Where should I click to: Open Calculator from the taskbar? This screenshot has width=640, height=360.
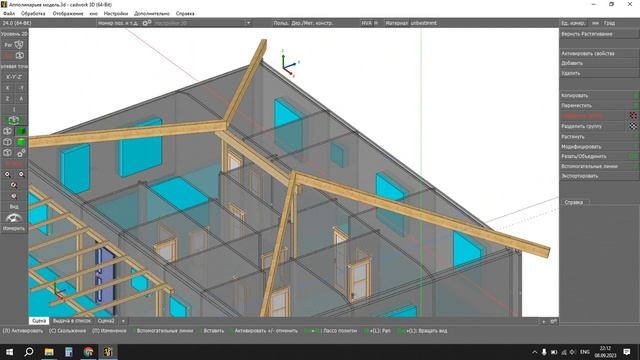pyautogui.click(x=69, y=351)
